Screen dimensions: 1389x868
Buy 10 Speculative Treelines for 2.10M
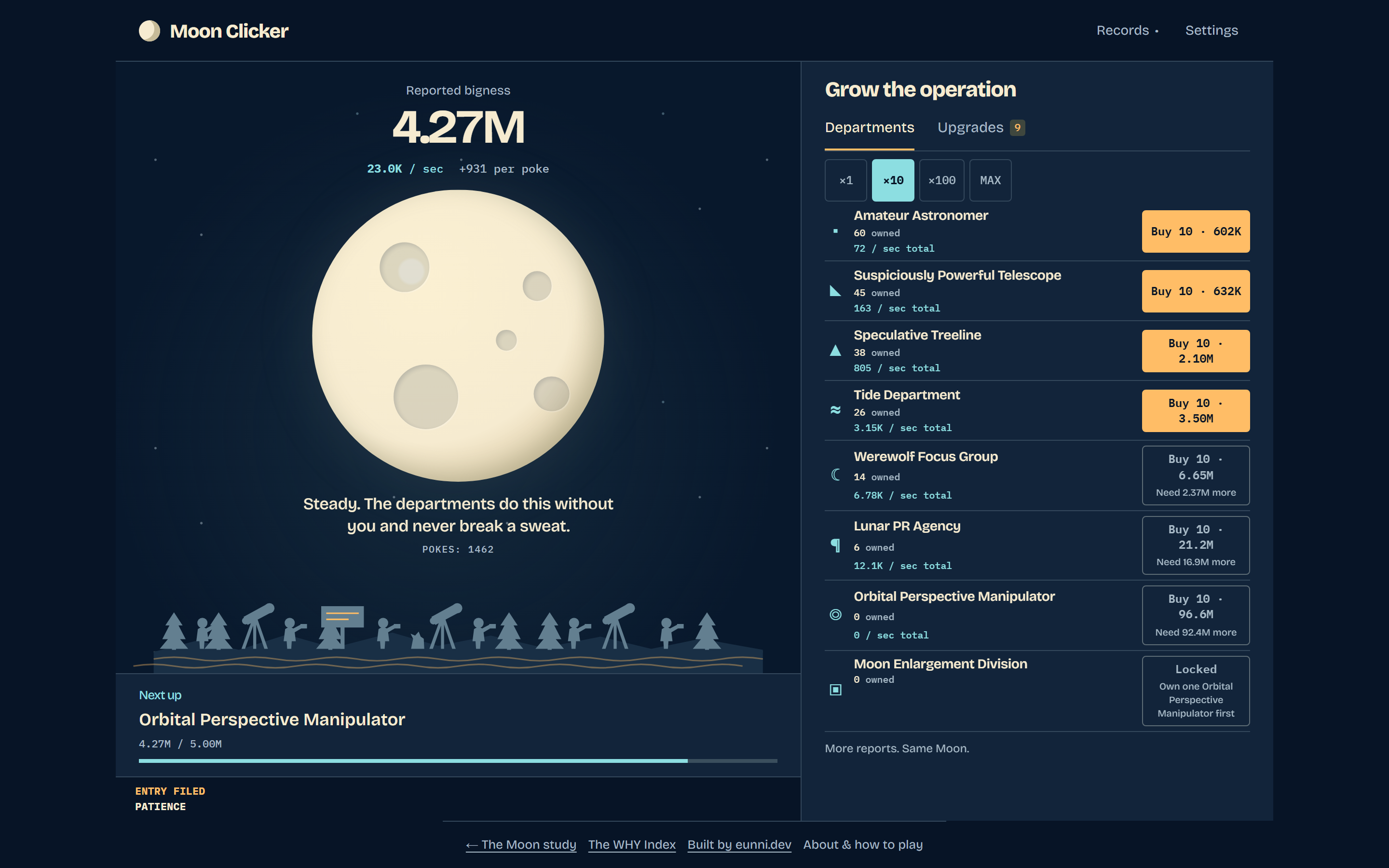[x=1196, y=351]
